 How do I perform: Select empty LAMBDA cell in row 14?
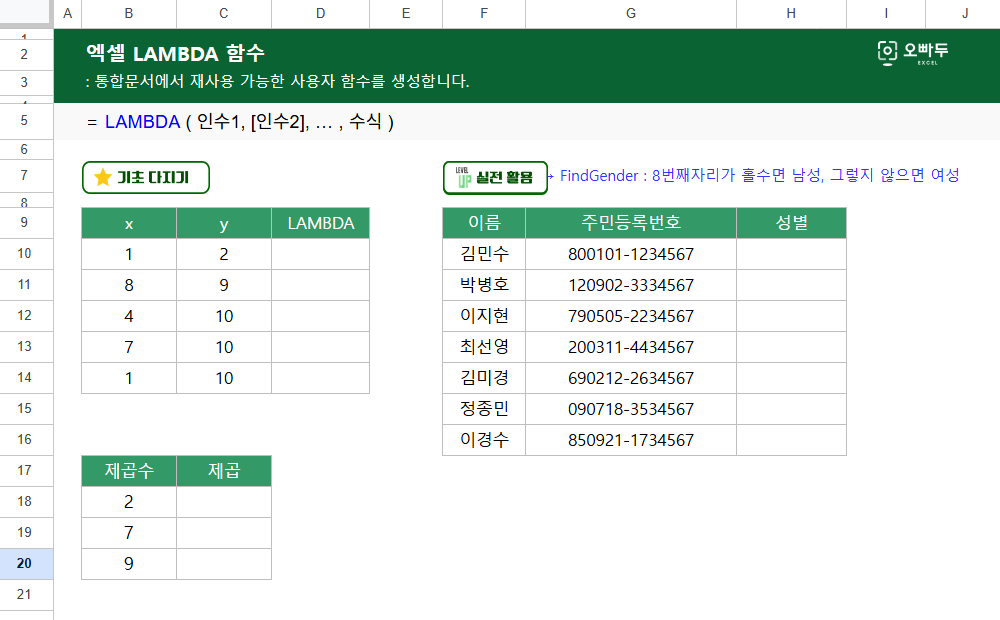point(321,378)
